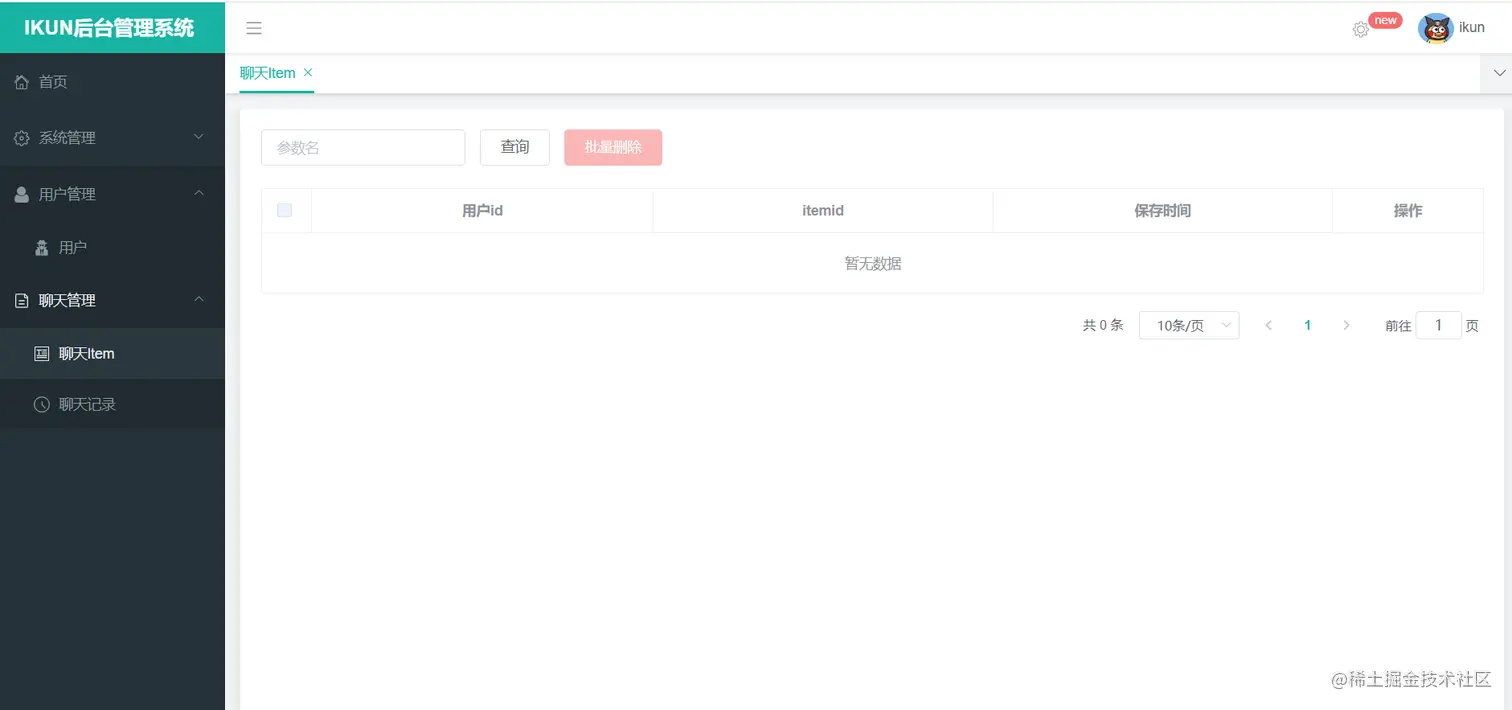The width and height of the screenshot is (1512, 710).
Task: Click the user badge icon beside 用户
Action: pyautogui.click(x=42, y=247)
